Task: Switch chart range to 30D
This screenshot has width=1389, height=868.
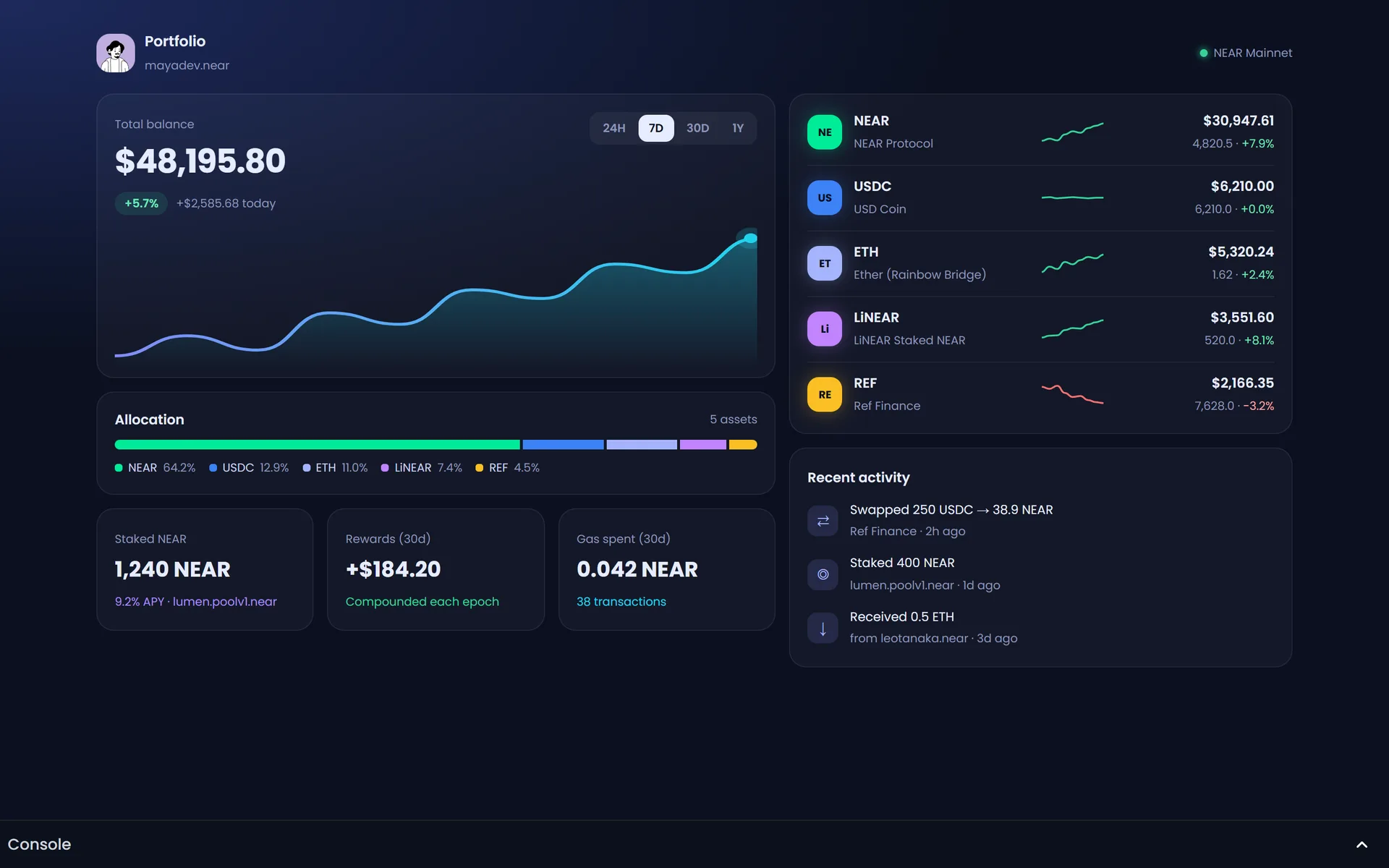Action: point(697,128)
